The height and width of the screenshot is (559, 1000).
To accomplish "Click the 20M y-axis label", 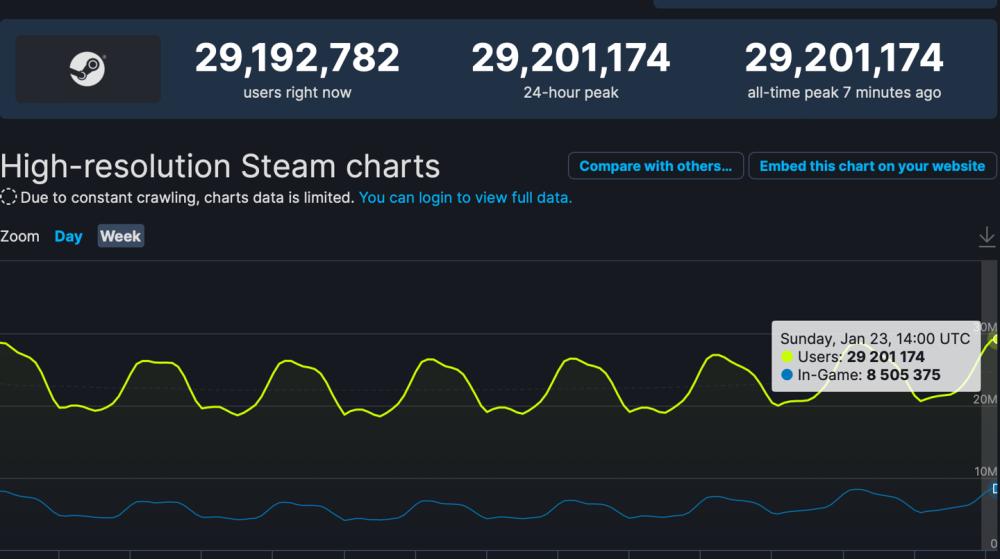I will [985, 399].
